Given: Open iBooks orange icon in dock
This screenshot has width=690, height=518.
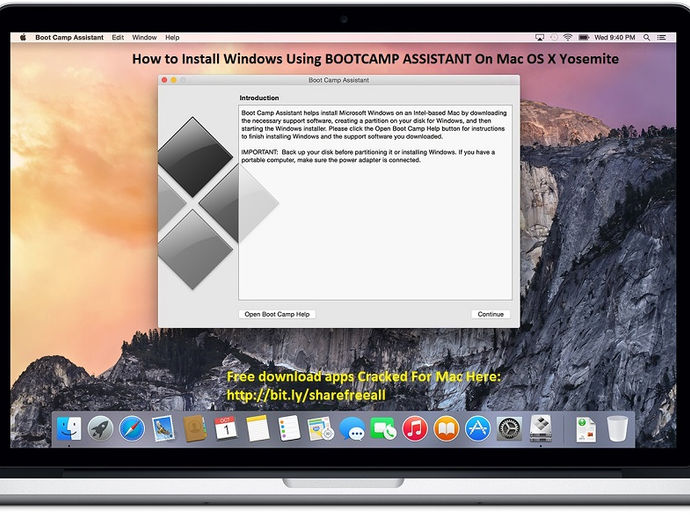Looking at the screenshot, I should pyautogui.click(x=446, y=429).
